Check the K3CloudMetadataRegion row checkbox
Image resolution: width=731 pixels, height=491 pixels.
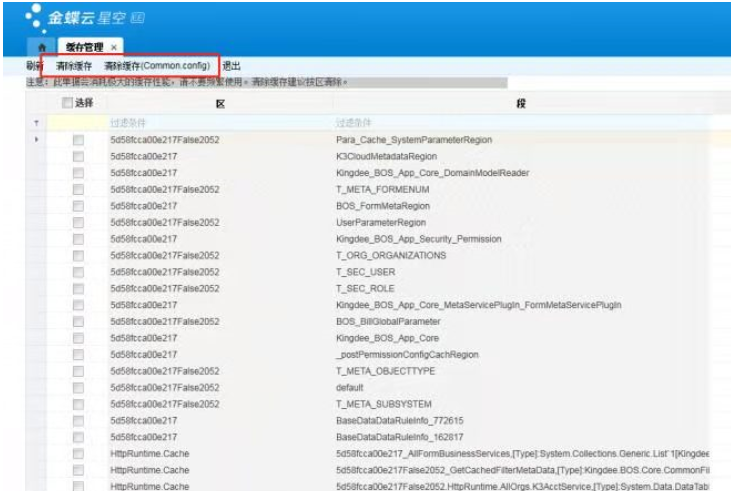(78, 156)
